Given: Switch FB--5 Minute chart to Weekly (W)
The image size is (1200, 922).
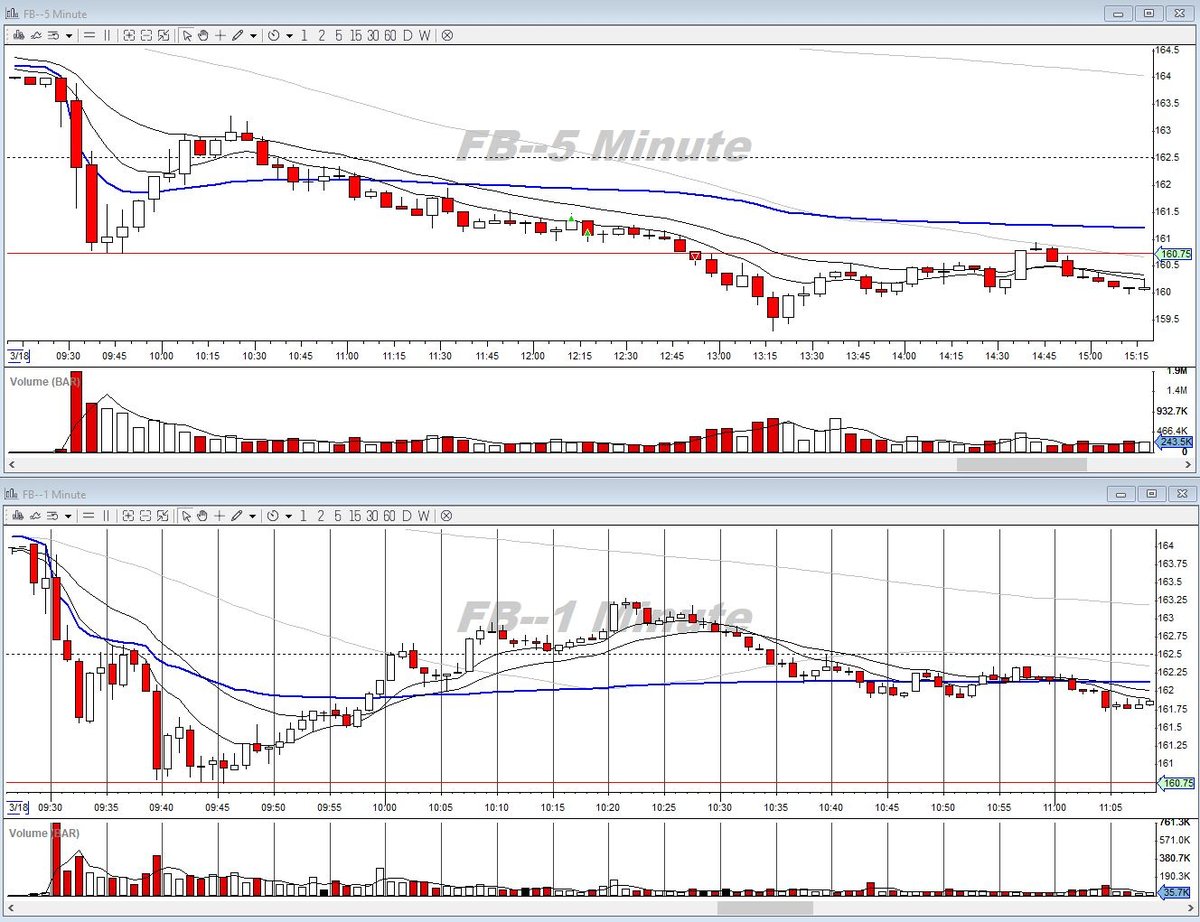Looking at the screenshot, I should click(424, 35).
